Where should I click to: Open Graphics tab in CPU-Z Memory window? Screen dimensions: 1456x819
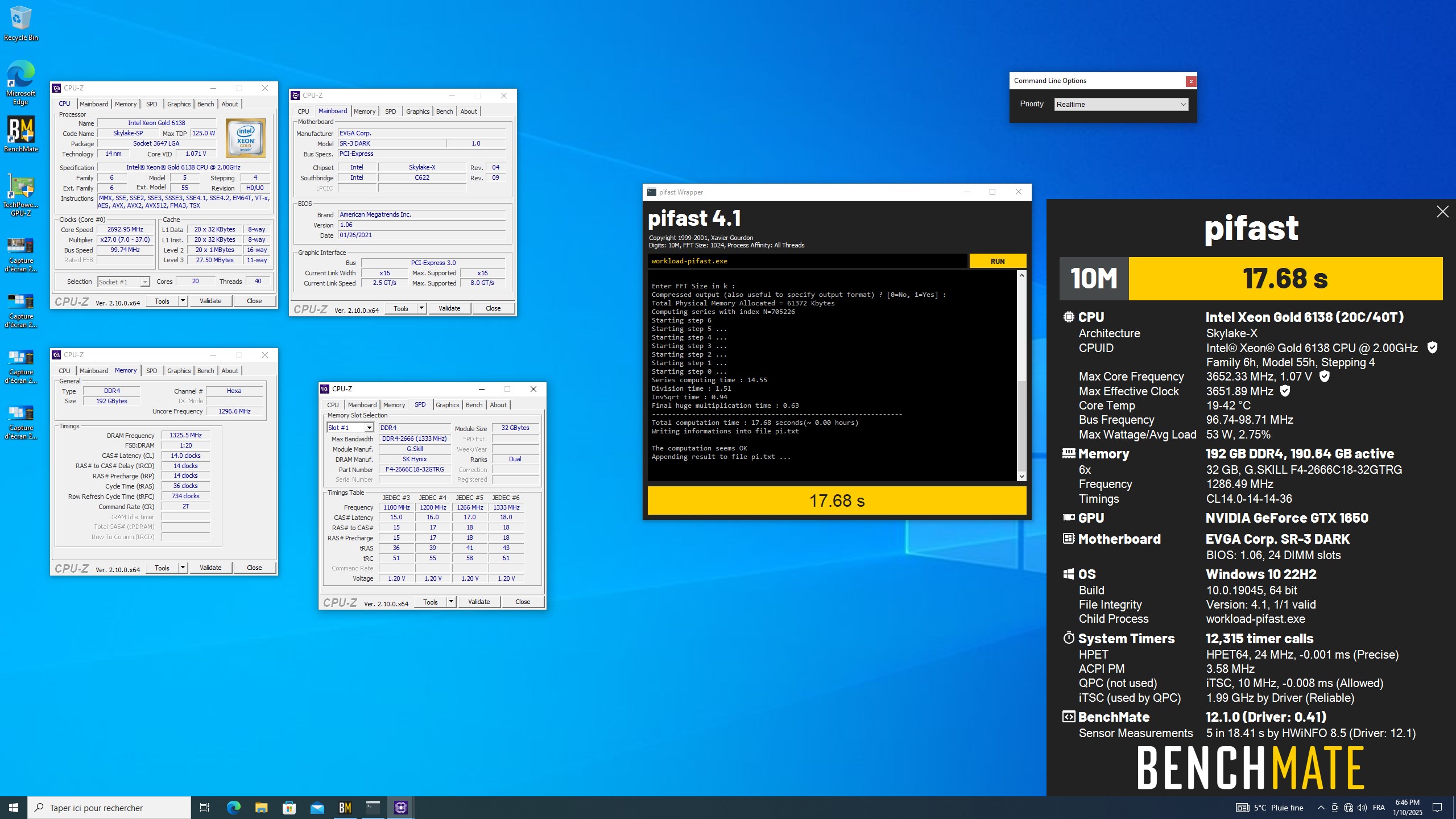[x=179, y=371]
